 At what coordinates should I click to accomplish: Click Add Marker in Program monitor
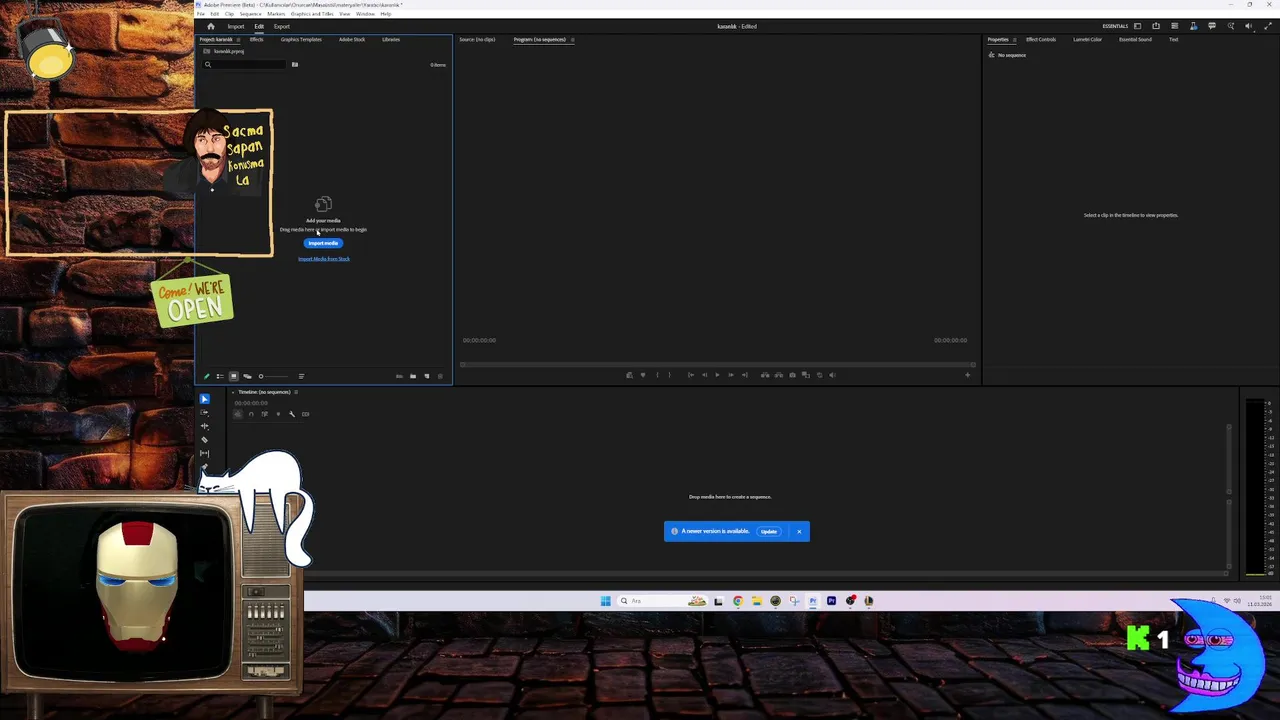(643, 375)
